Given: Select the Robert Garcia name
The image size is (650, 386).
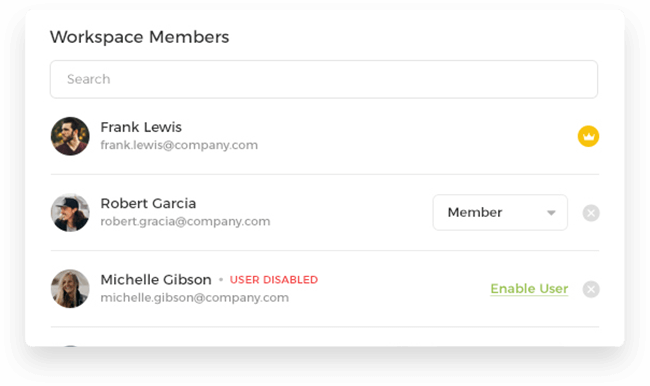Looking at the screenshot, I should [148, 204].
